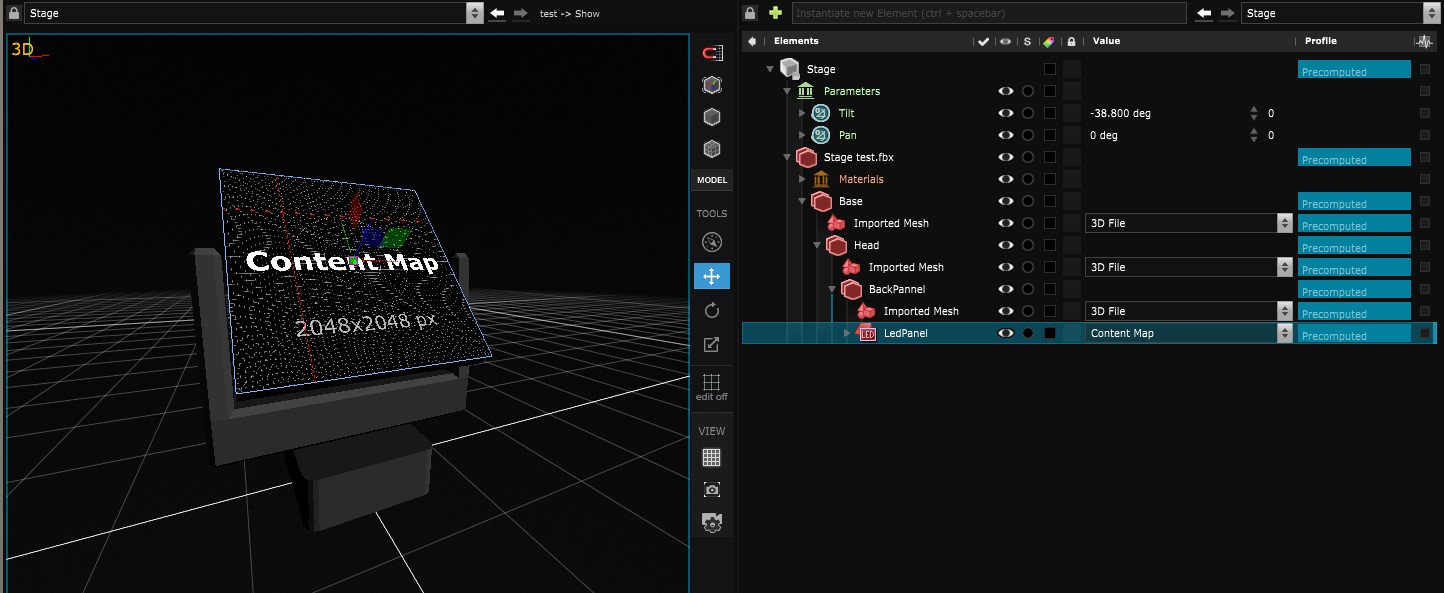Select the move translate tool
1444x593 pixels.
(712, 276)
